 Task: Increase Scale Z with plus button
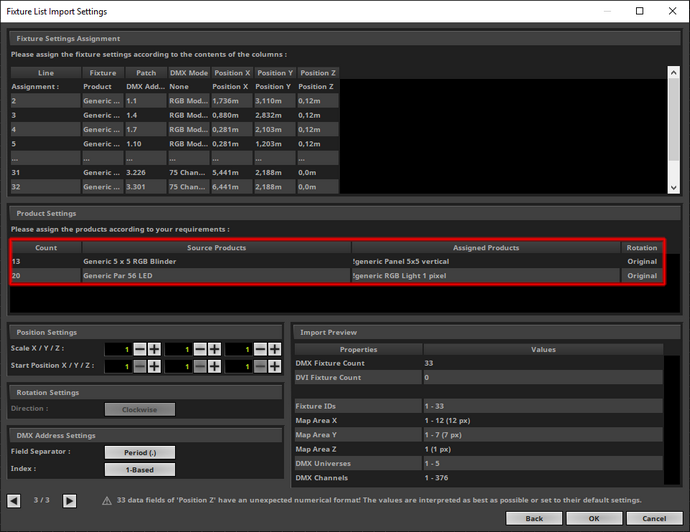coord(275,349)
